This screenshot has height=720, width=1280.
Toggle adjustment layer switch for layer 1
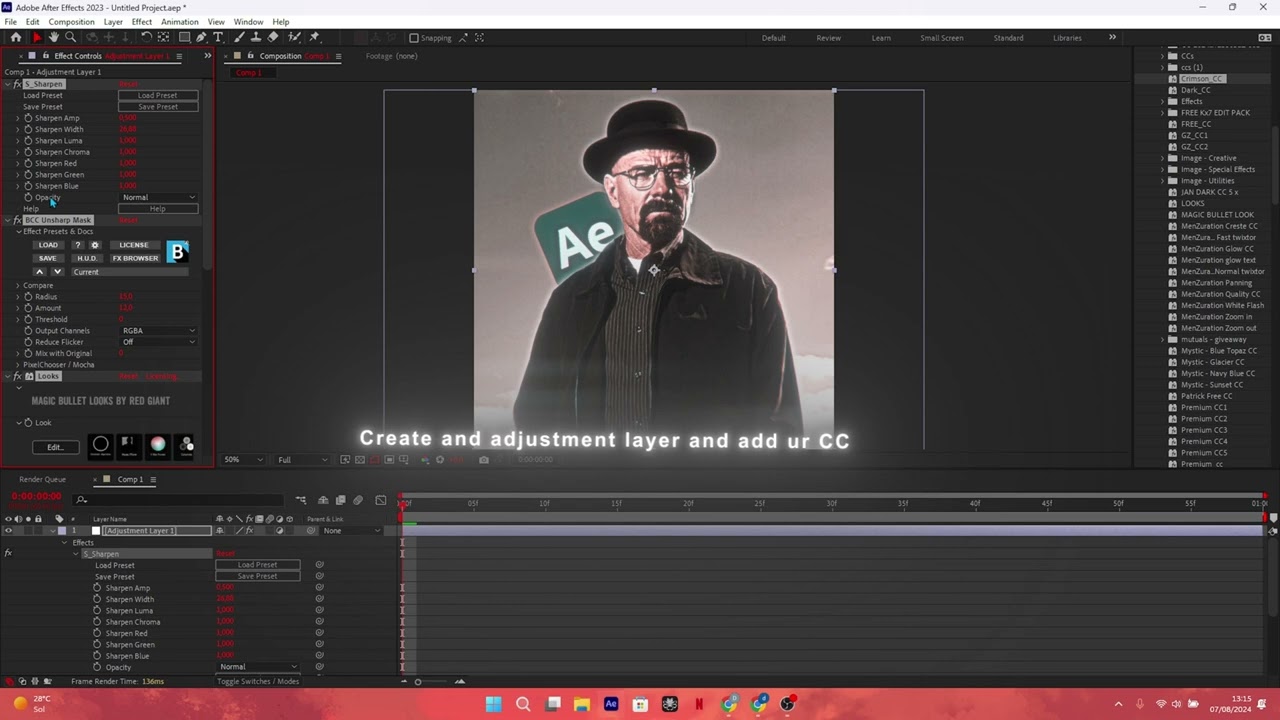(x=280, y=531)
